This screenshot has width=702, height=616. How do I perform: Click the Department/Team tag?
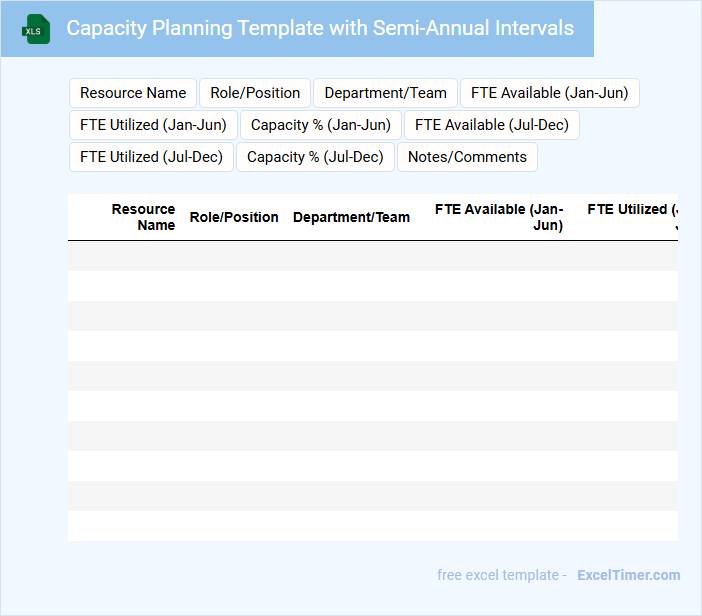385,93
